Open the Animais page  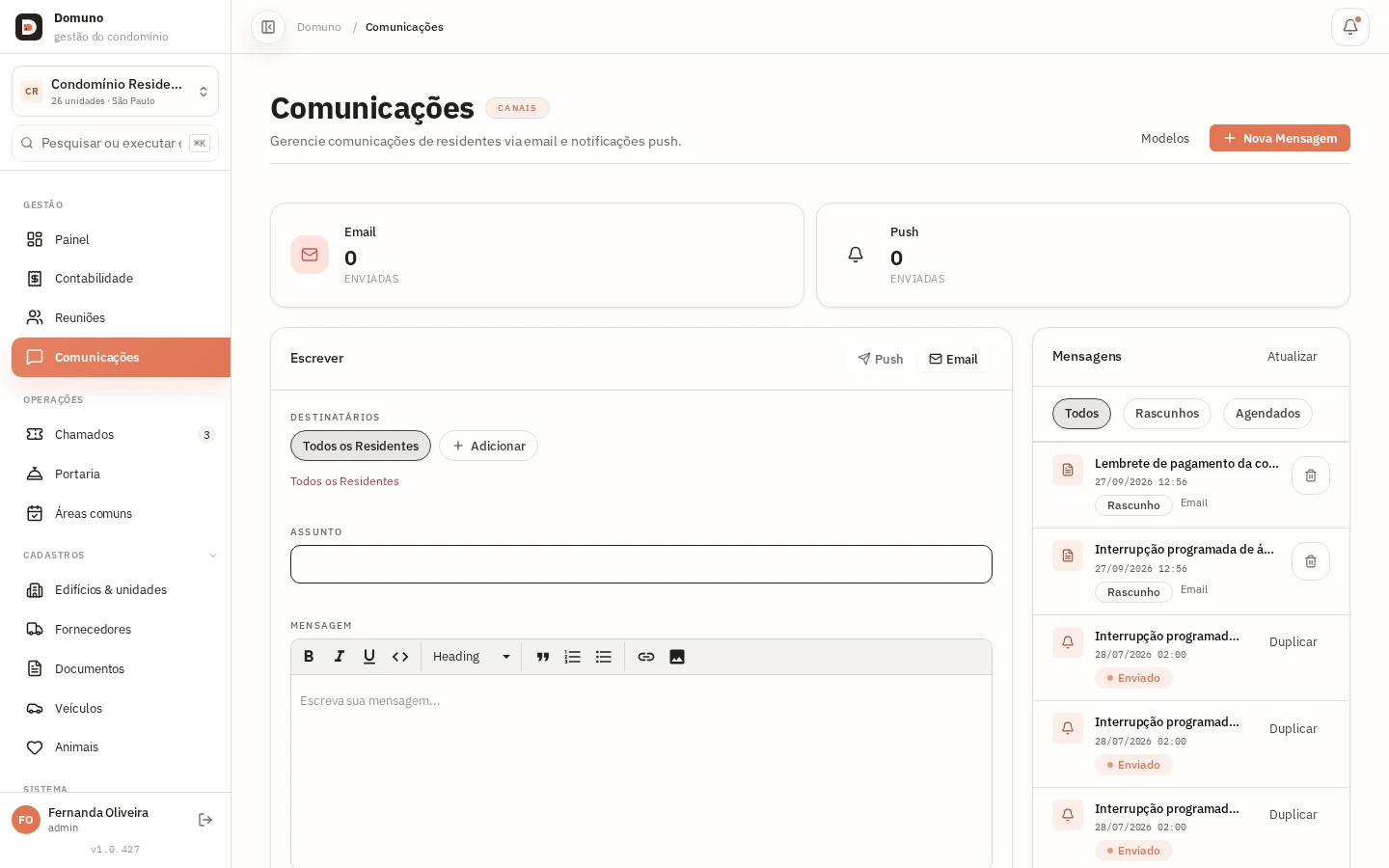[x=121, y=747]
